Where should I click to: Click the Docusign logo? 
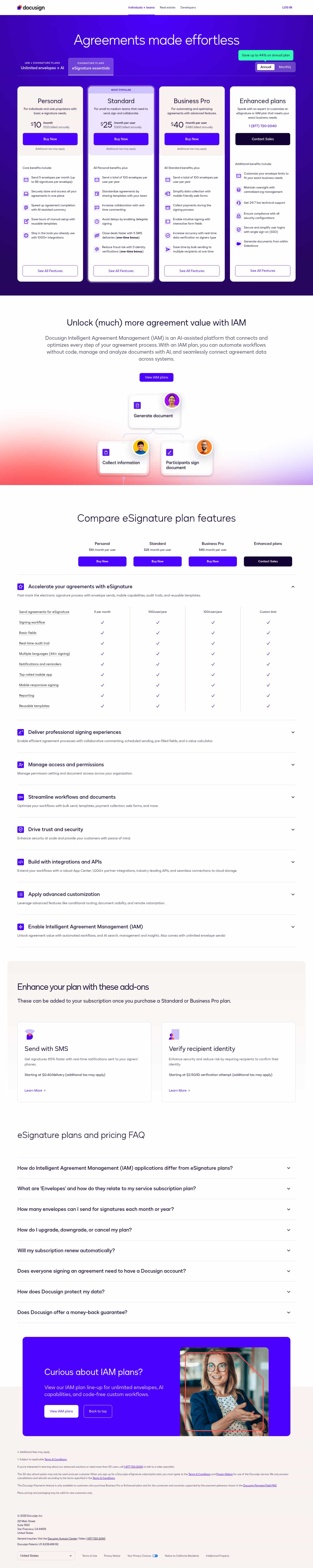pyautogui.click(x=31, y=8)
